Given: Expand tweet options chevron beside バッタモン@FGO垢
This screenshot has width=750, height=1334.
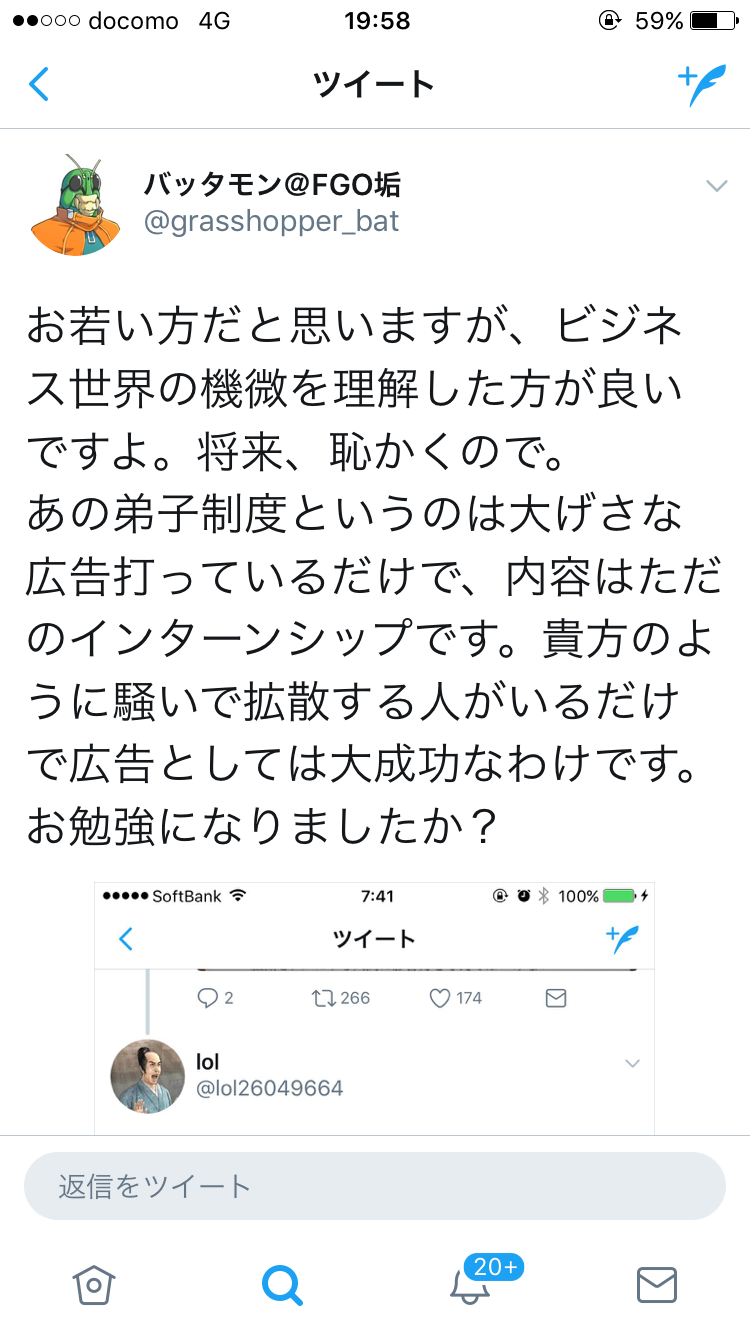Looking at the screenshot, I should coord(716,186).
